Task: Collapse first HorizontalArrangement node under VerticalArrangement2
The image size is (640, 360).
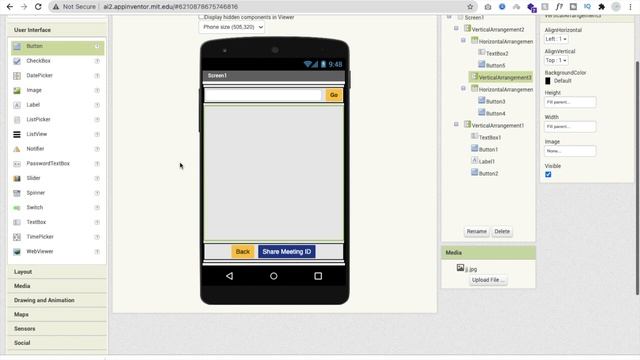Action: click(463, 40)
